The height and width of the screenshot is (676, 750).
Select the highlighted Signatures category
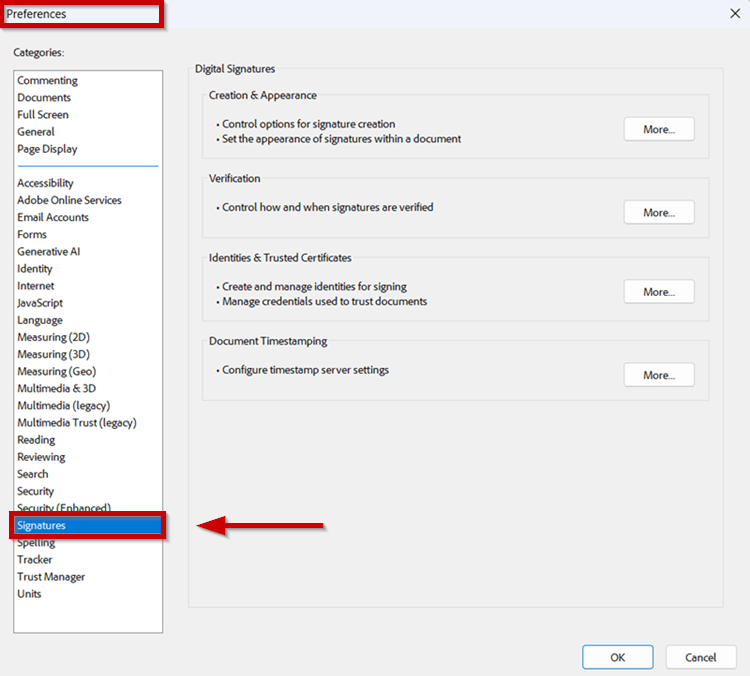[x=42, y=526]
